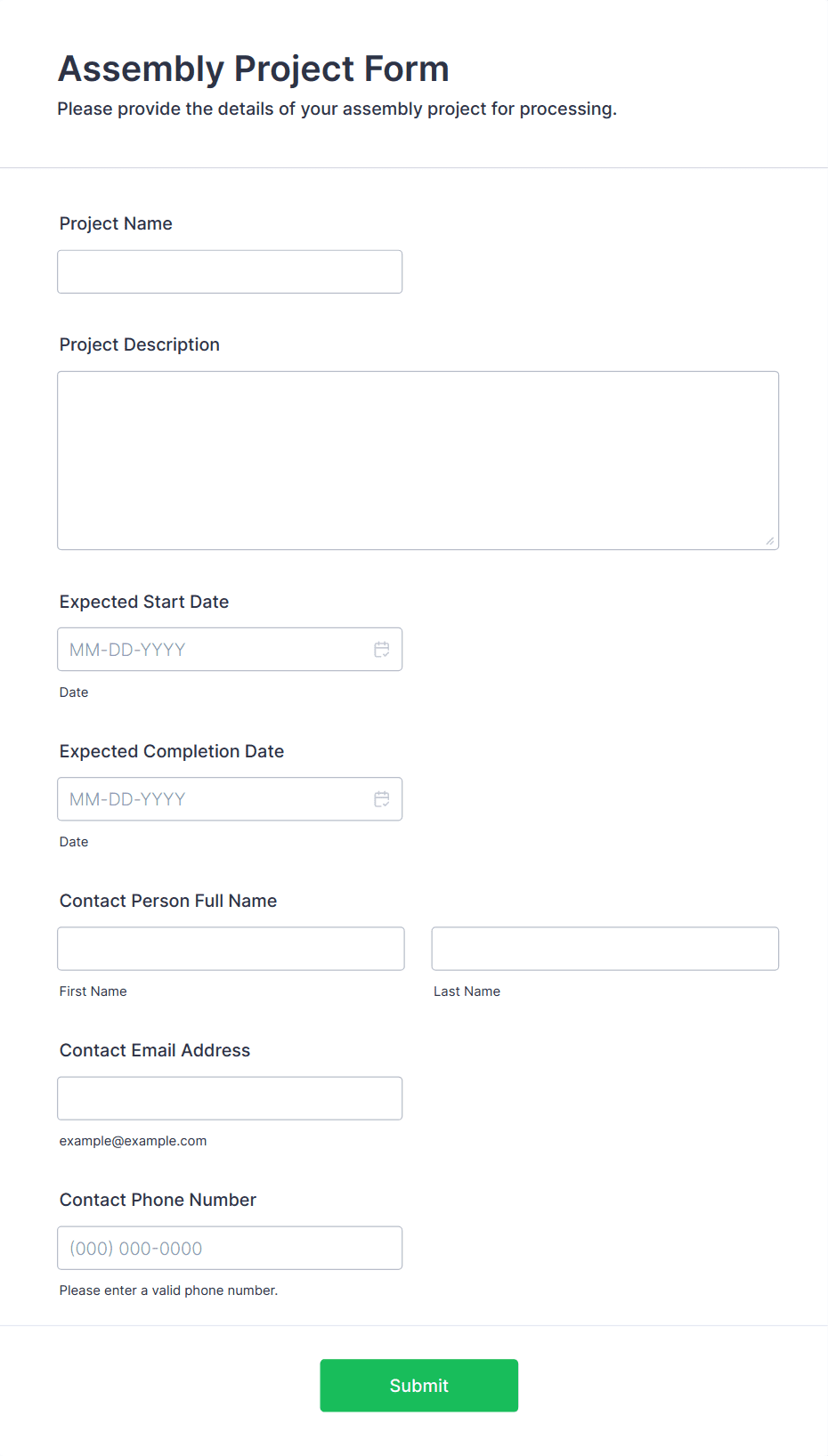Click the First Name input box
The image size is (828, 1456).
point(231,949)
